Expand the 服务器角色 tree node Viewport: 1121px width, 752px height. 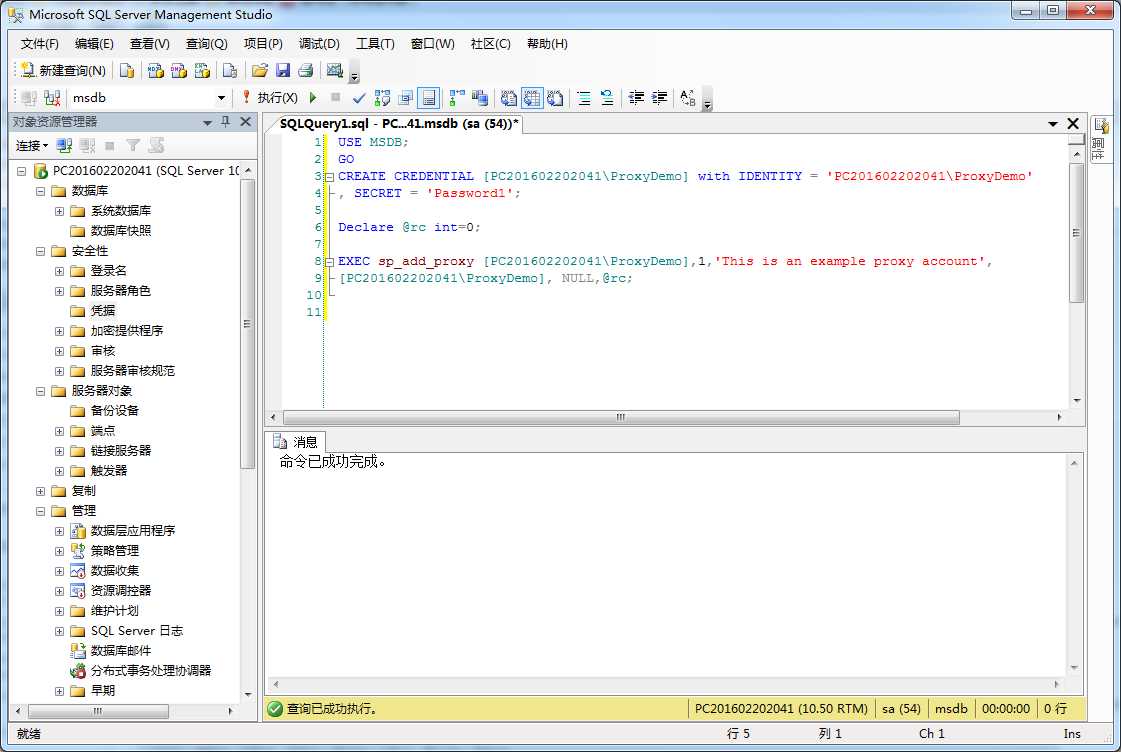pyautogui.click(x=60, y=292)
